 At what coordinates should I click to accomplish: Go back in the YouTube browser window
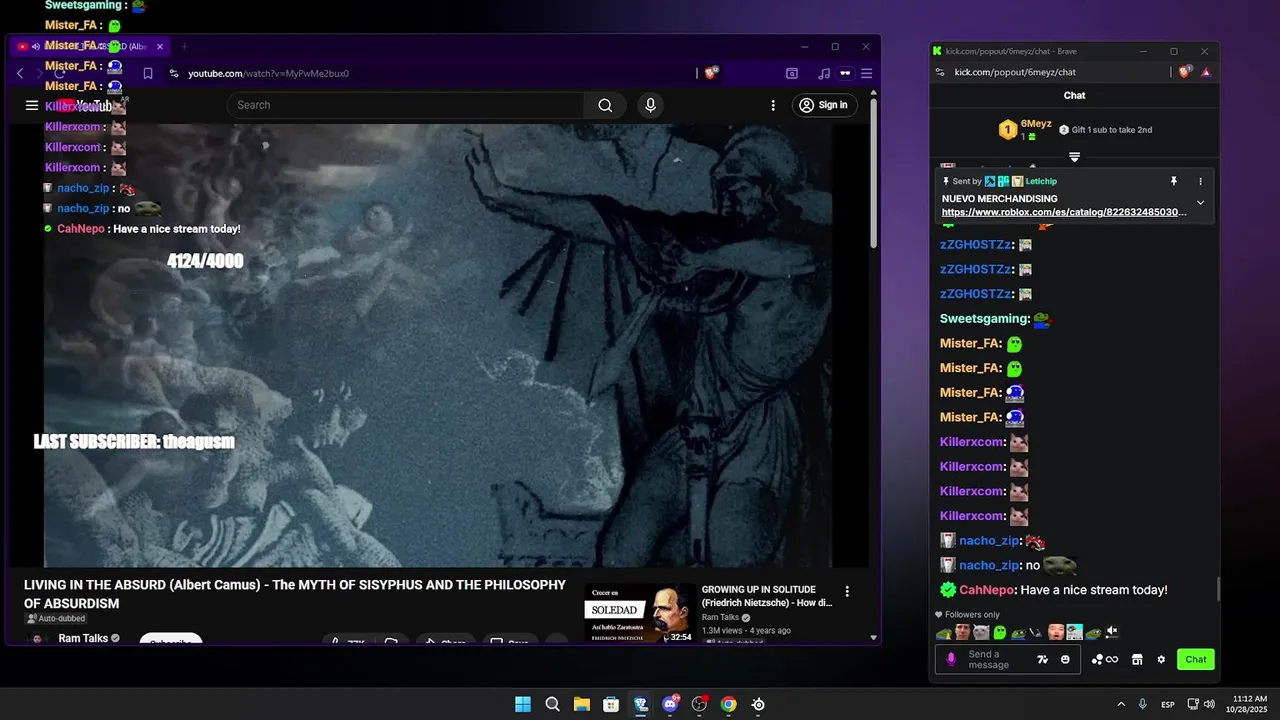point(20,73)
